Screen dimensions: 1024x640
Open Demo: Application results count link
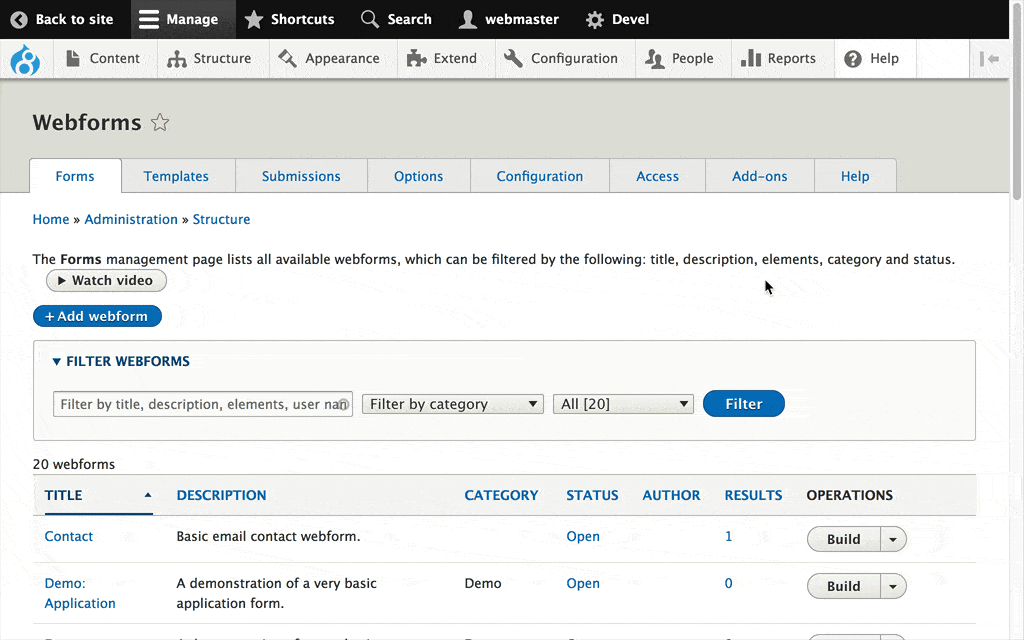729,583
